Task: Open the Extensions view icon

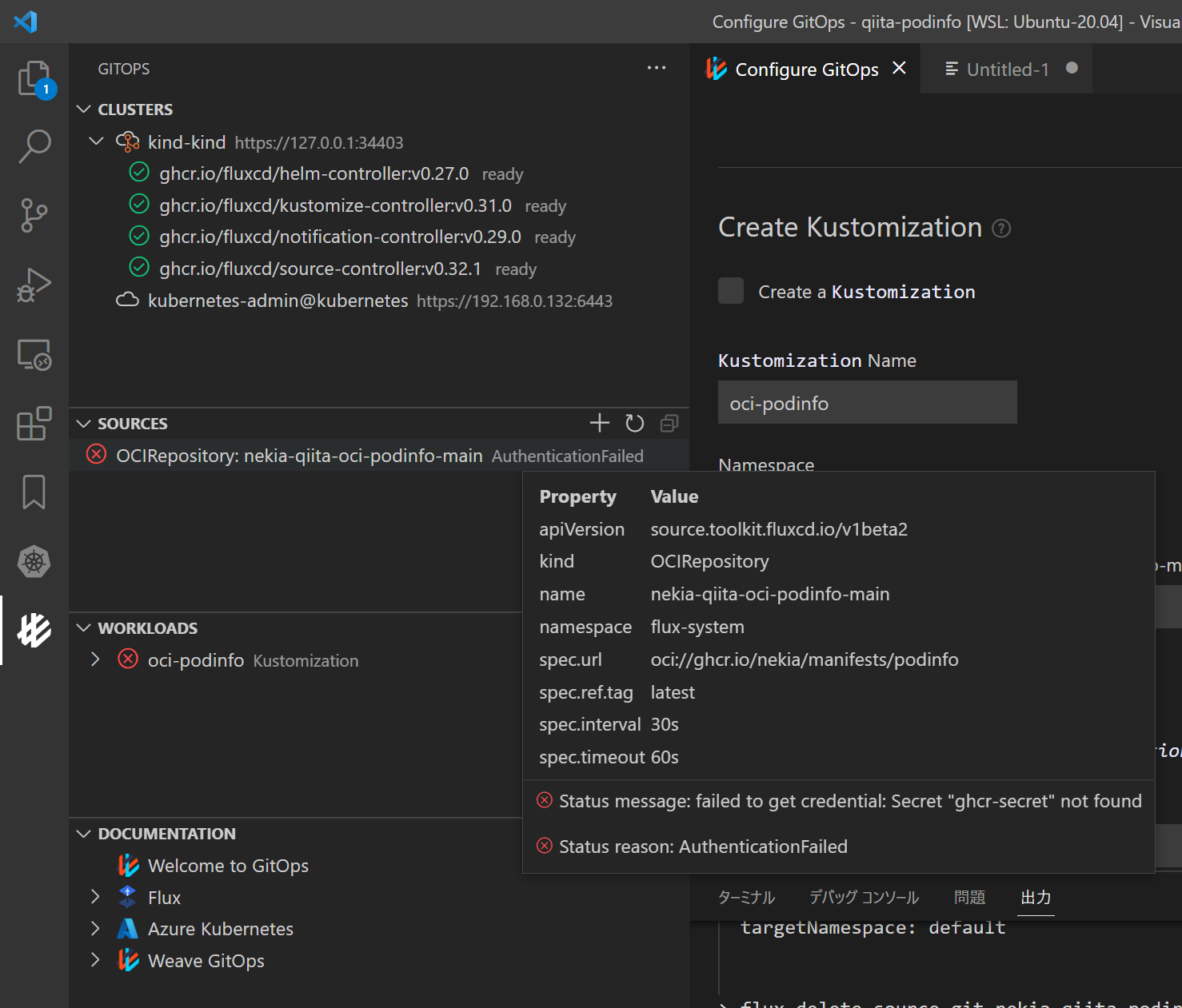Action: (34, 424)
